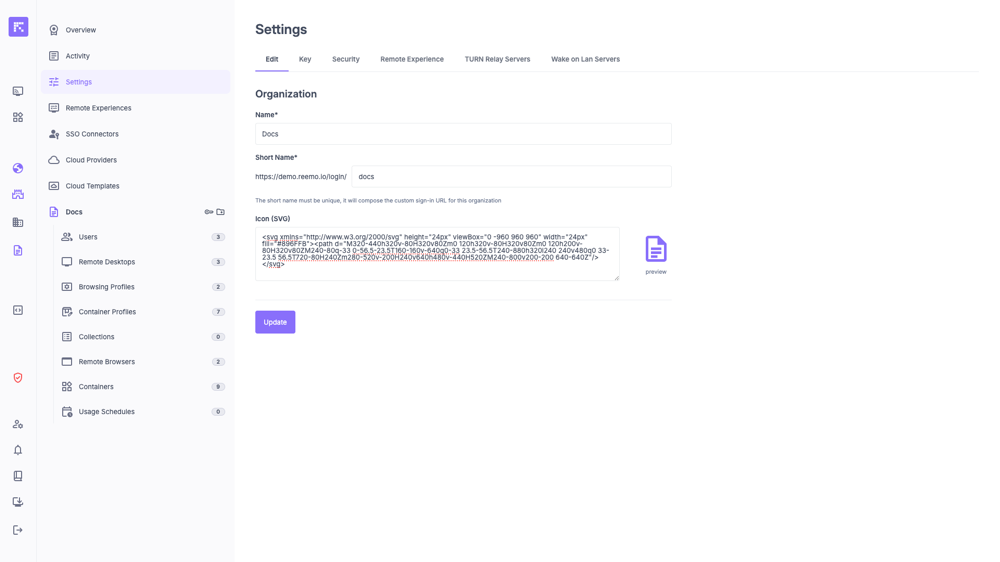Click the key icon beside Docs
The width and height of the screenshot is (1000, 562).
point(209,212)
